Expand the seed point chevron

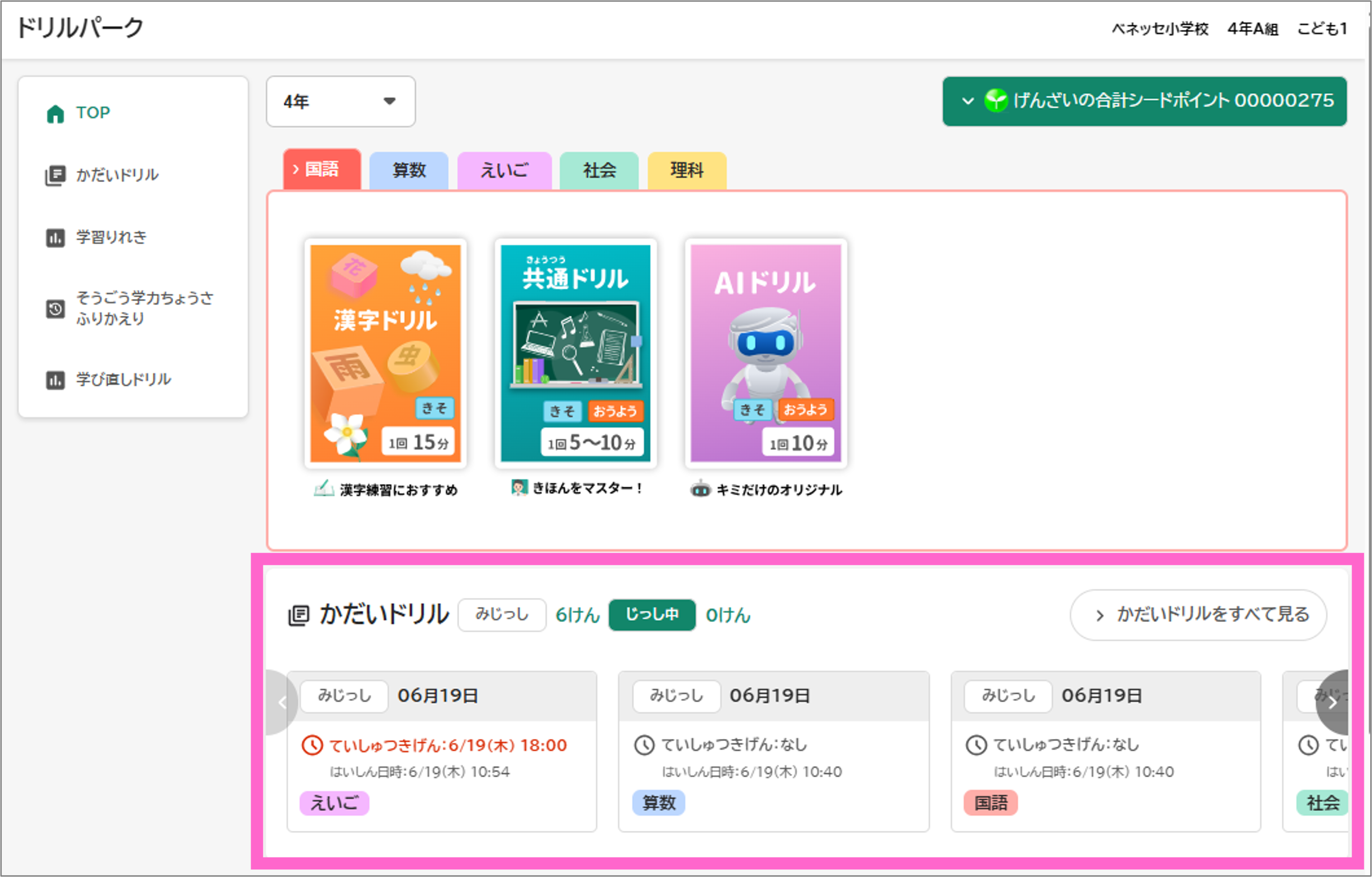(967, 101)
